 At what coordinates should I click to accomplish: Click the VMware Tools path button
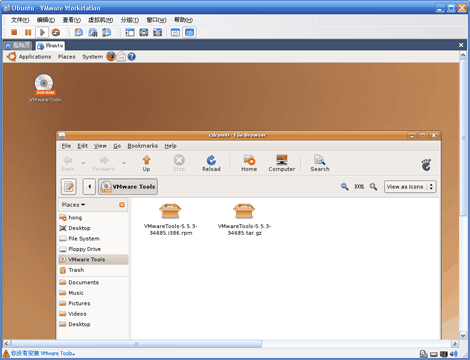(x=128, y=187)
